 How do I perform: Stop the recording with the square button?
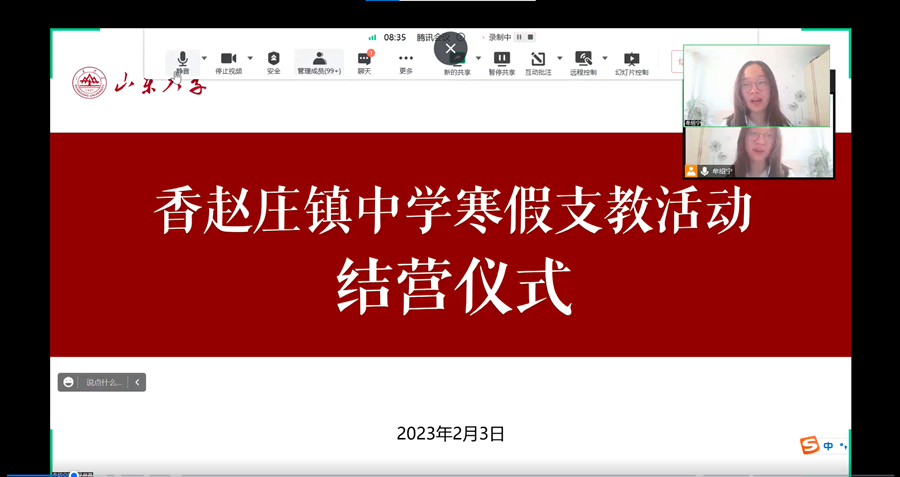tap(531, 37)
